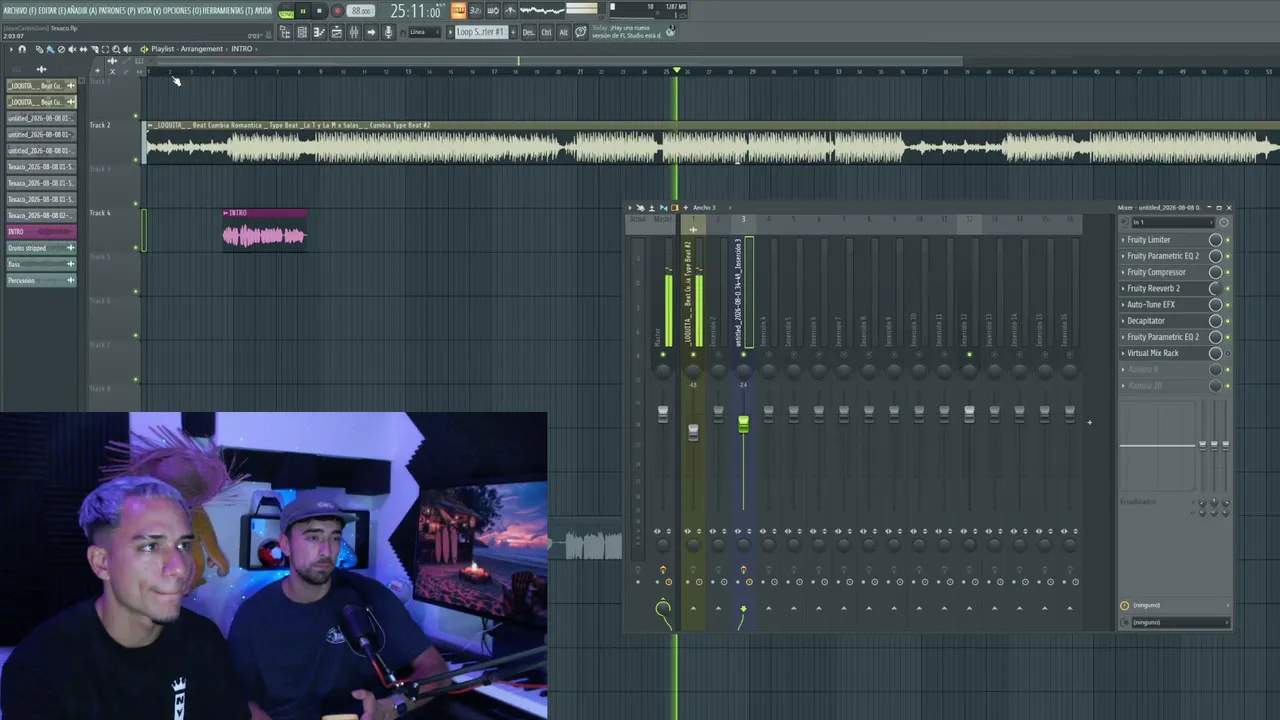
Task: Toggle the Decapitator enable LED
Action: [1227, 321]
